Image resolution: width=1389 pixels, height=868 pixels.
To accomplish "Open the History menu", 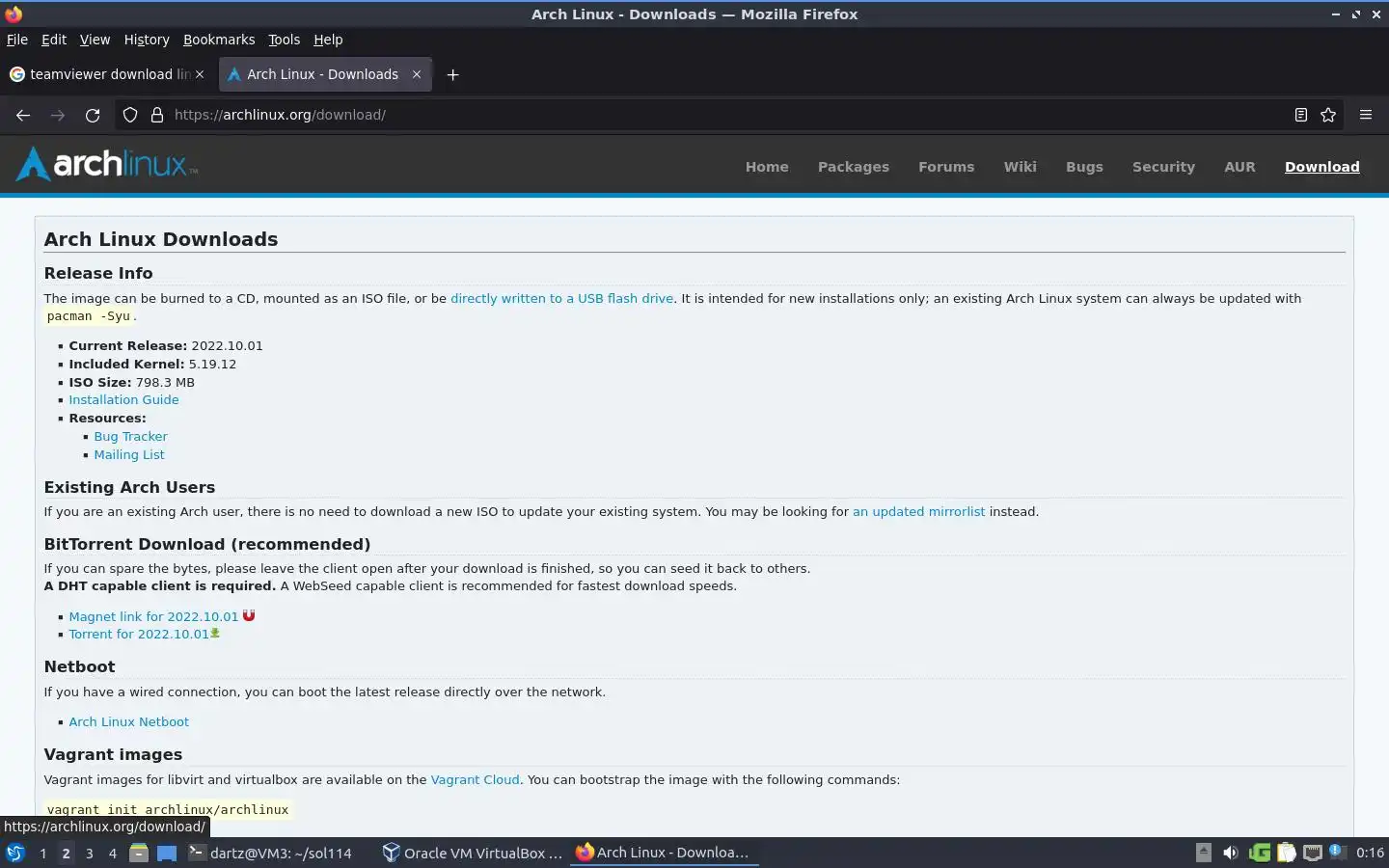I will [147, 40].
